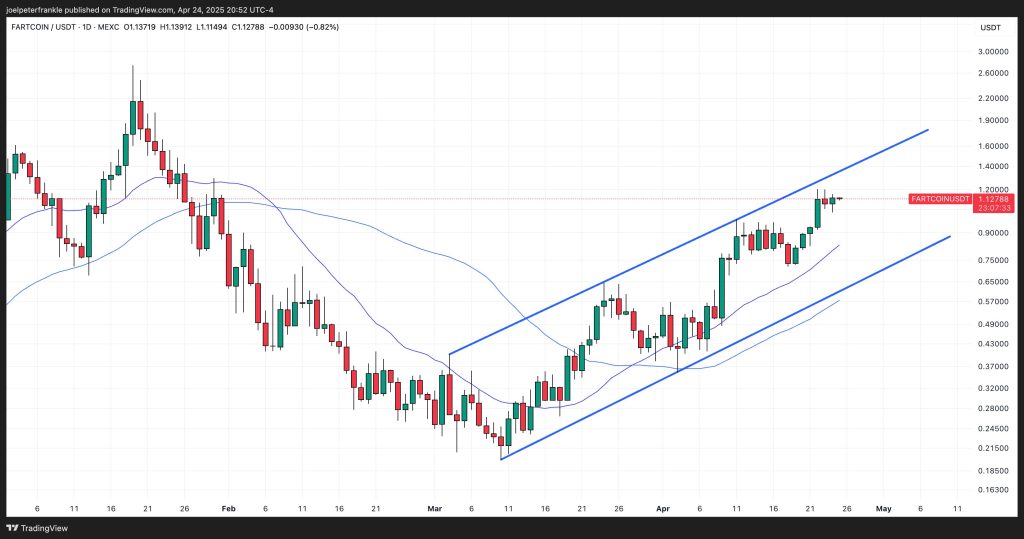Image resolution: width=1024 pixels, height=539 pixels.
Task: Open the joelpeterfrankle published on TradingView.com header
Action: pyautogui.click(x=140, y=8)
